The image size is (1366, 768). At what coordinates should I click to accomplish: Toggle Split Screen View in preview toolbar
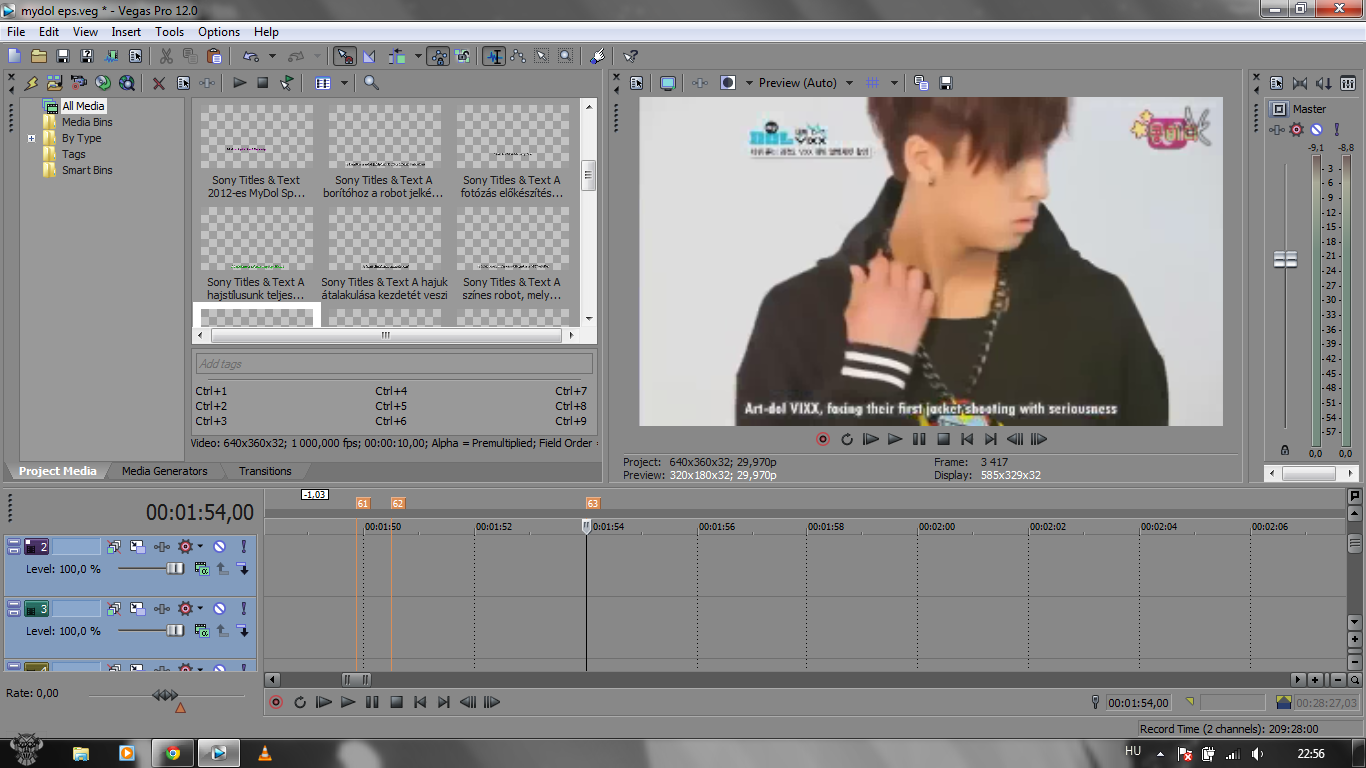coord(728,83)
